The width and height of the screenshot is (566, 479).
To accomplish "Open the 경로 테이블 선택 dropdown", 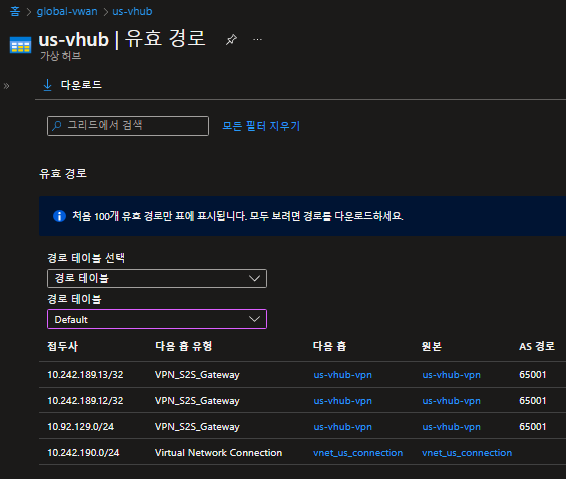I will pyautogui.click(x=157, y=278).
